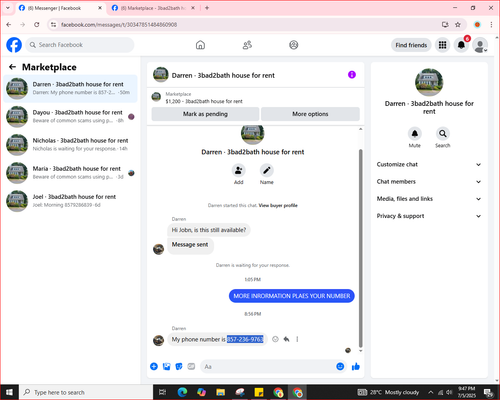Open more actions plus icon in composer

[x=154, y=367]
